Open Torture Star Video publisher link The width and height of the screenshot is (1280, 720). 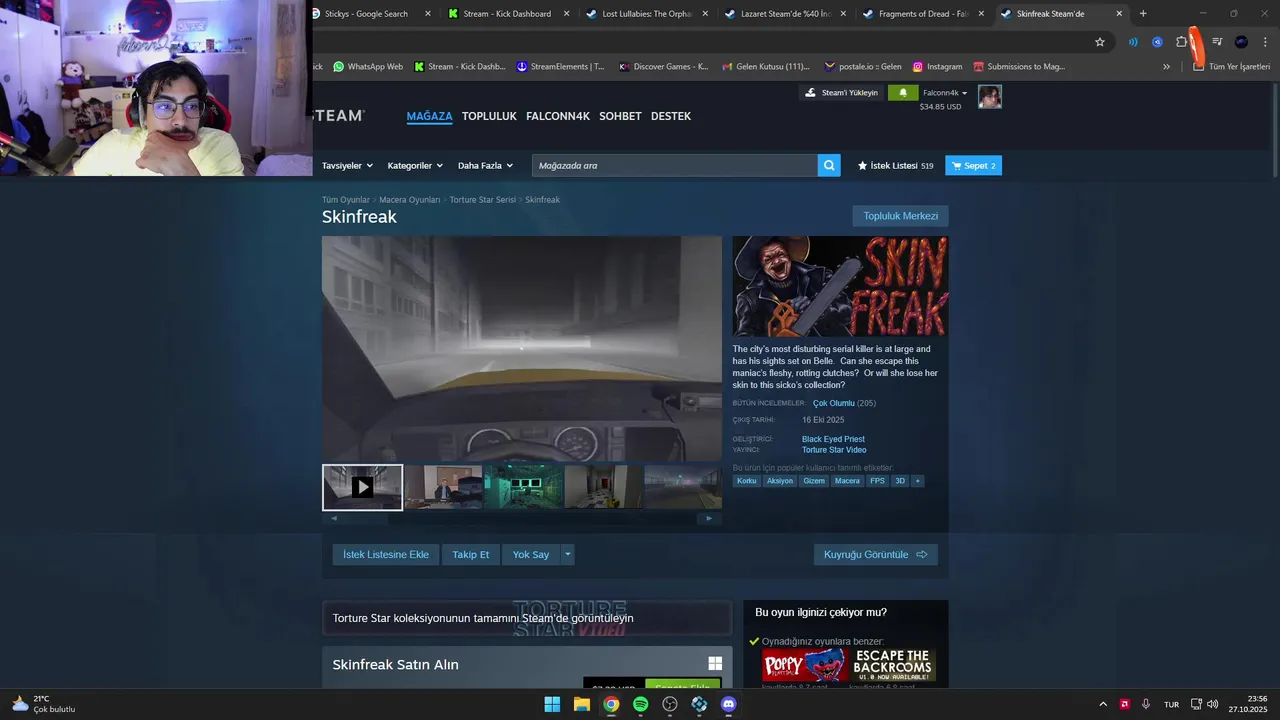(x=834, y=450)
